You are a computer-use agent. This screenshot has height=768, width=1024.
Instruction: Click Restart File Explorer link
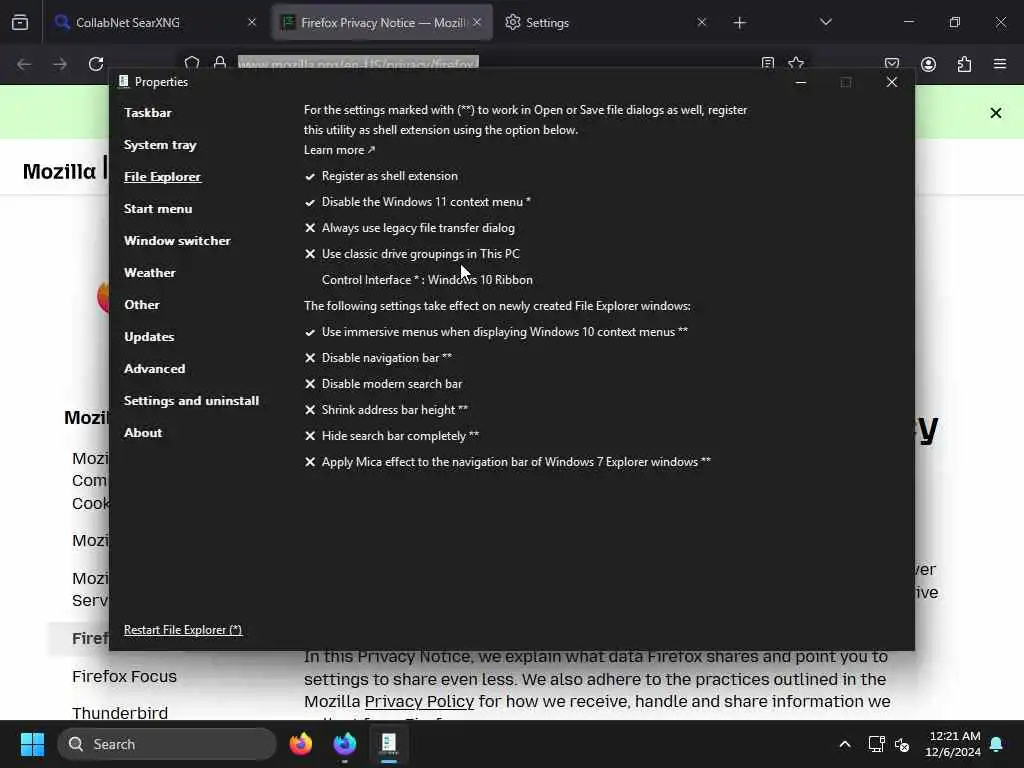[183, 630]
